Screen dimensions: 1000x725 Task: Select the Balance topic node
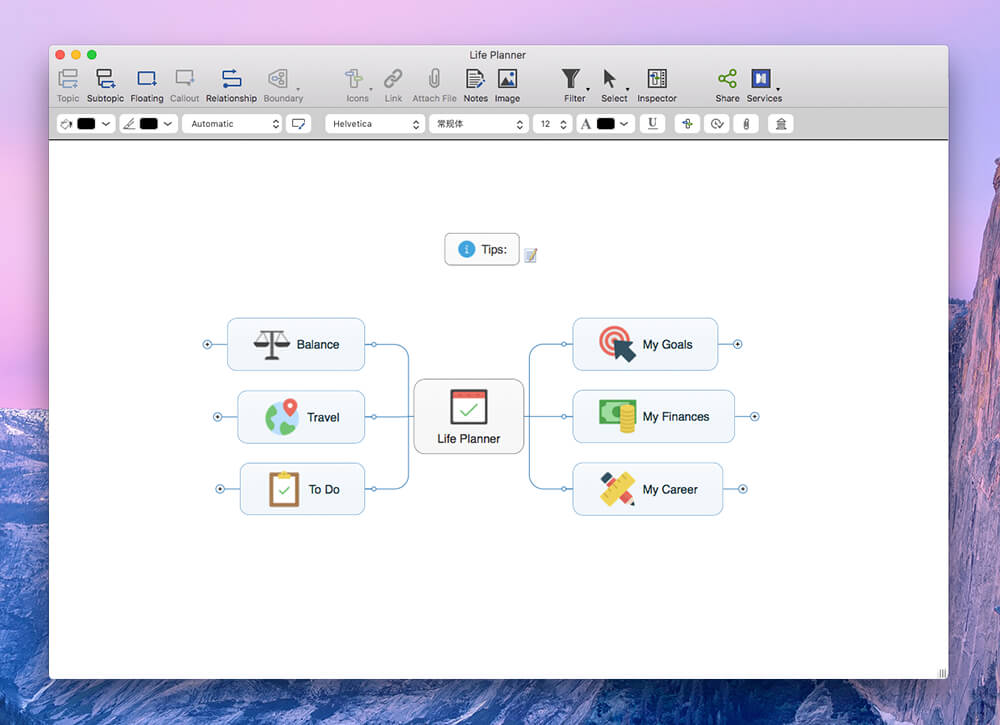point(296,344)
